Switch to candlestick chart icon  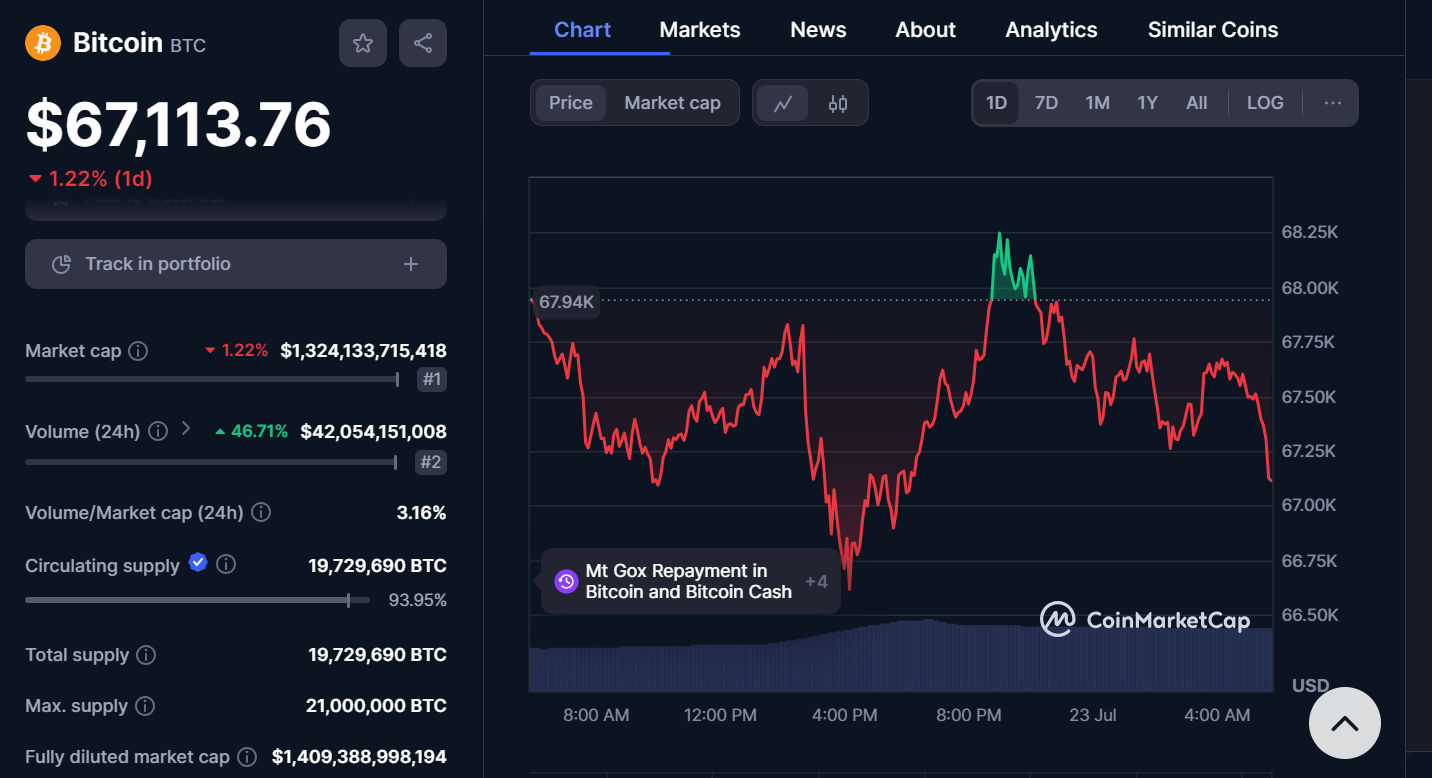(x=838, y=103)
